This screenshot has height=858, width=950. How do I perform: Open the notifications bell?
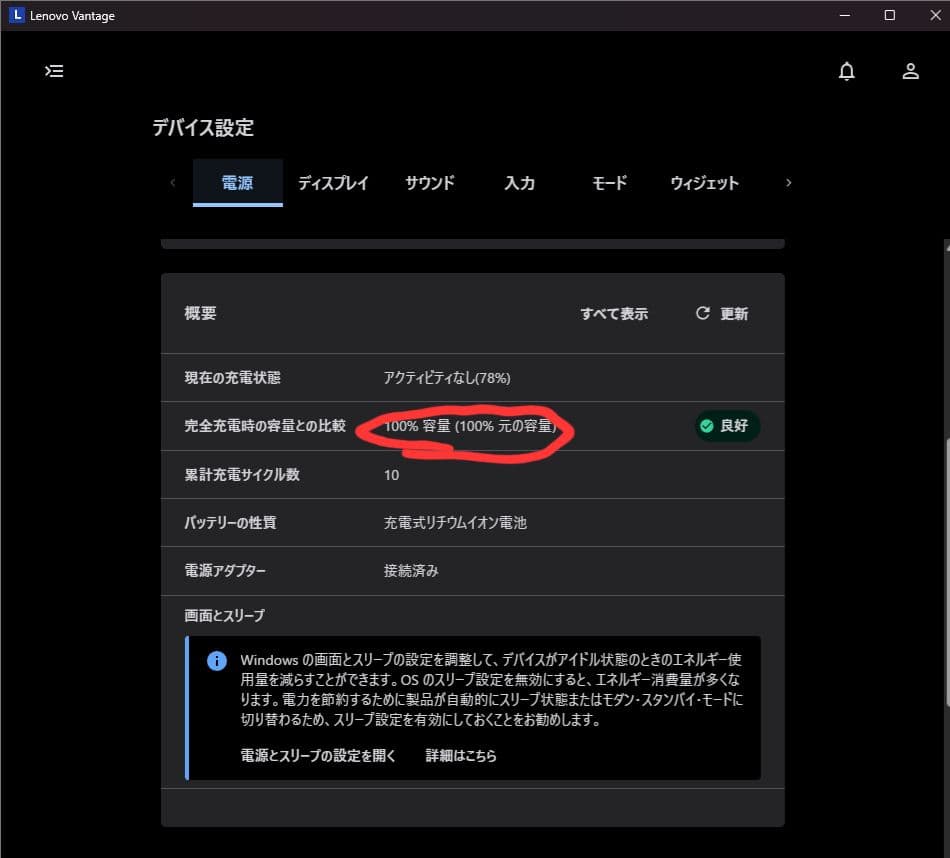click(x=847, y=71)
